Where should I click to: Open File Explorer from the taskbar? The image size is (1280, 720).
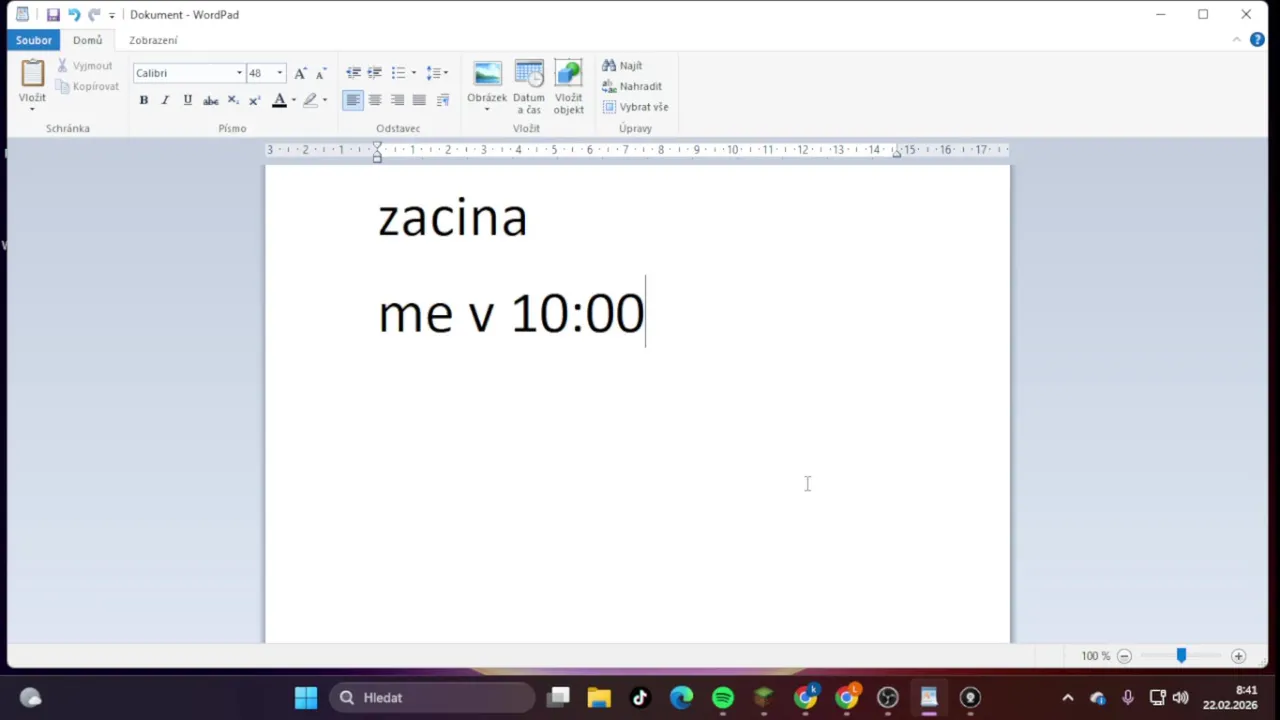pyautogui.click(x=598, y=697)
